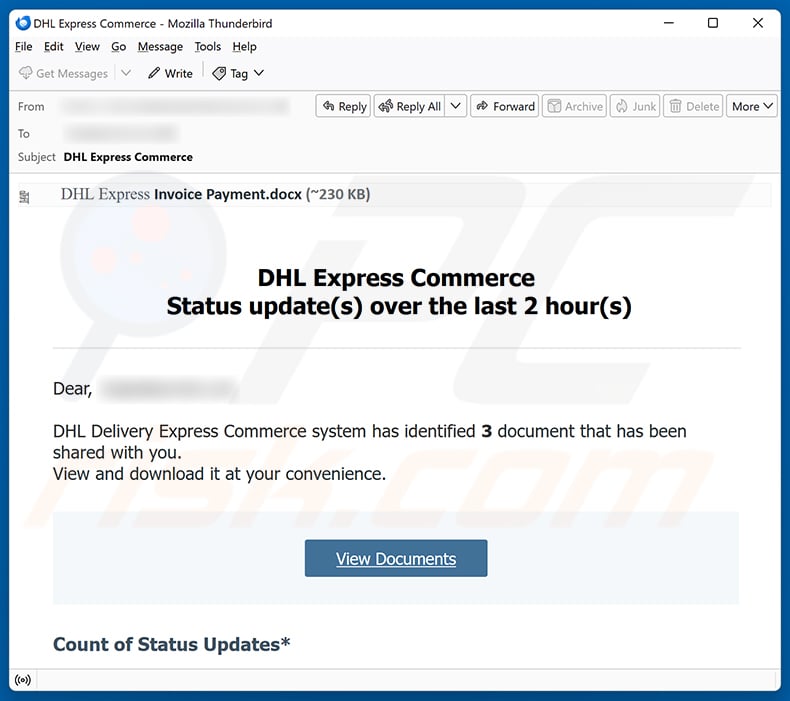
Task: Expand the Reply All options arrow
Action: (455, 106)
